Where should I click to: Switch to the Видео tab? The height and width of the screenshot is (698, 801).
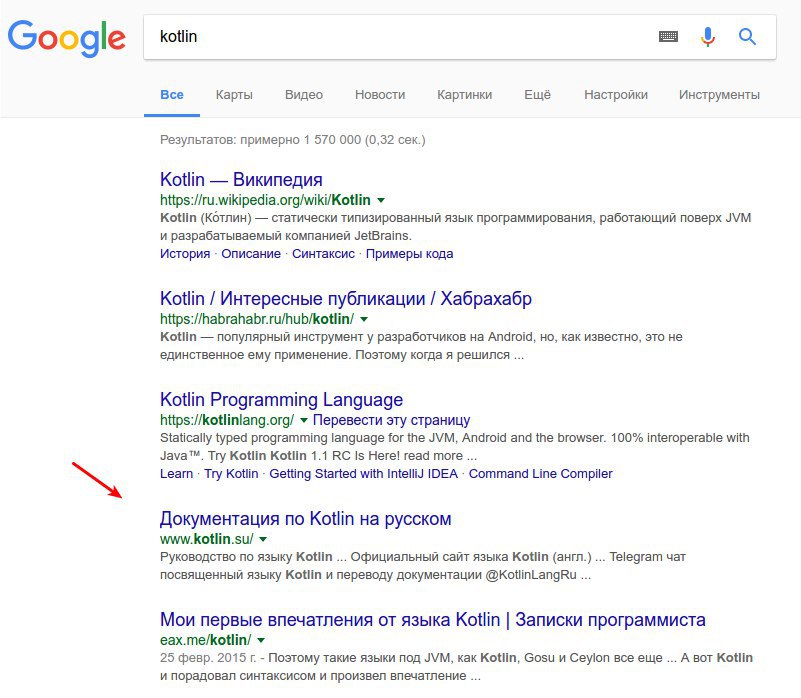pyautogui.click(x=304, y=95)
